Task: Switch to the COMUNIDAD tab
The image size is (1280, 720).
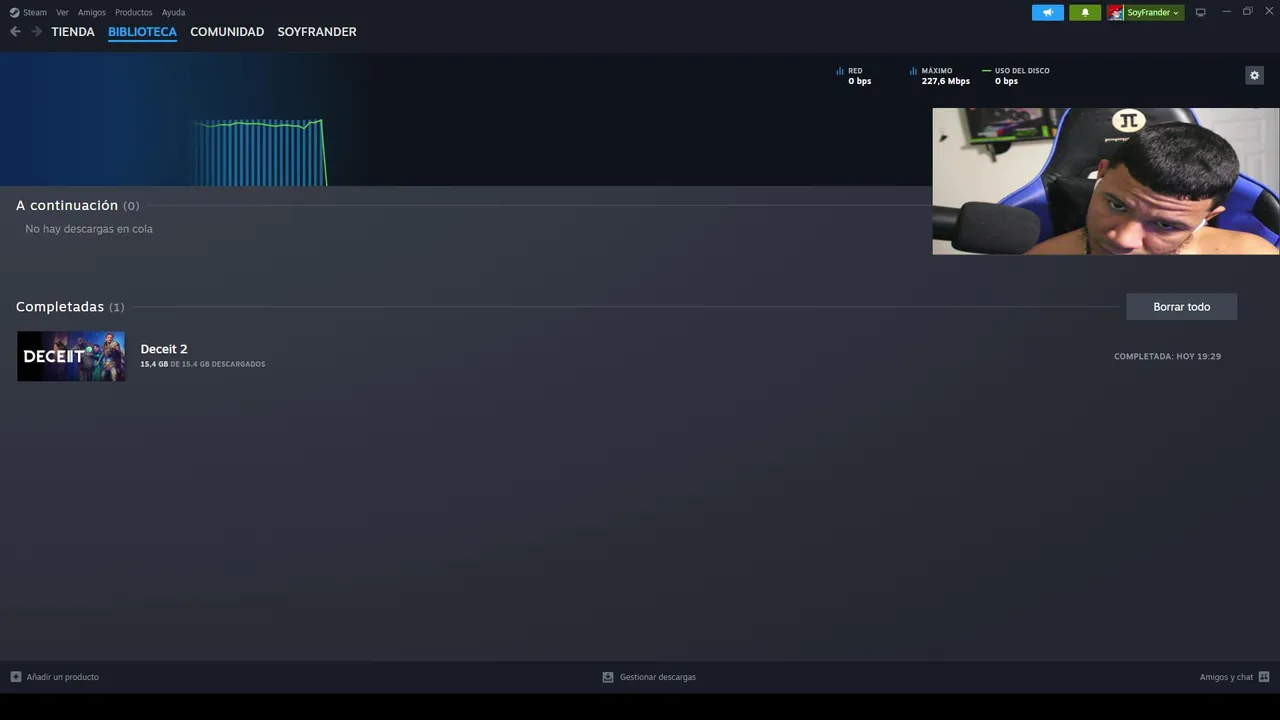Action: point(227,32)
